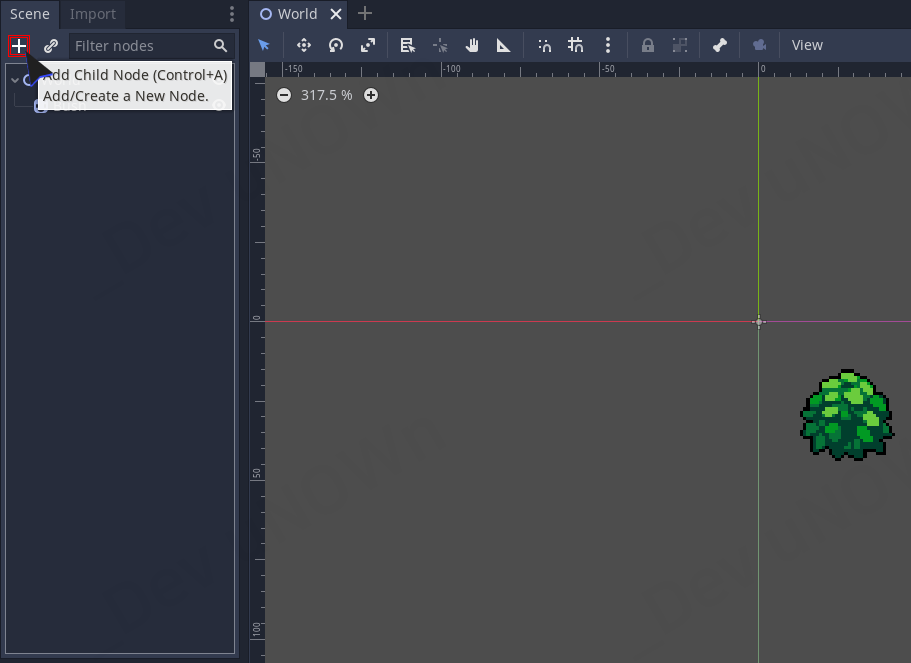911x663 pixels.
Task: Click the change pivot tool icon
Action: pyautogui.click(x=440, y=45)
